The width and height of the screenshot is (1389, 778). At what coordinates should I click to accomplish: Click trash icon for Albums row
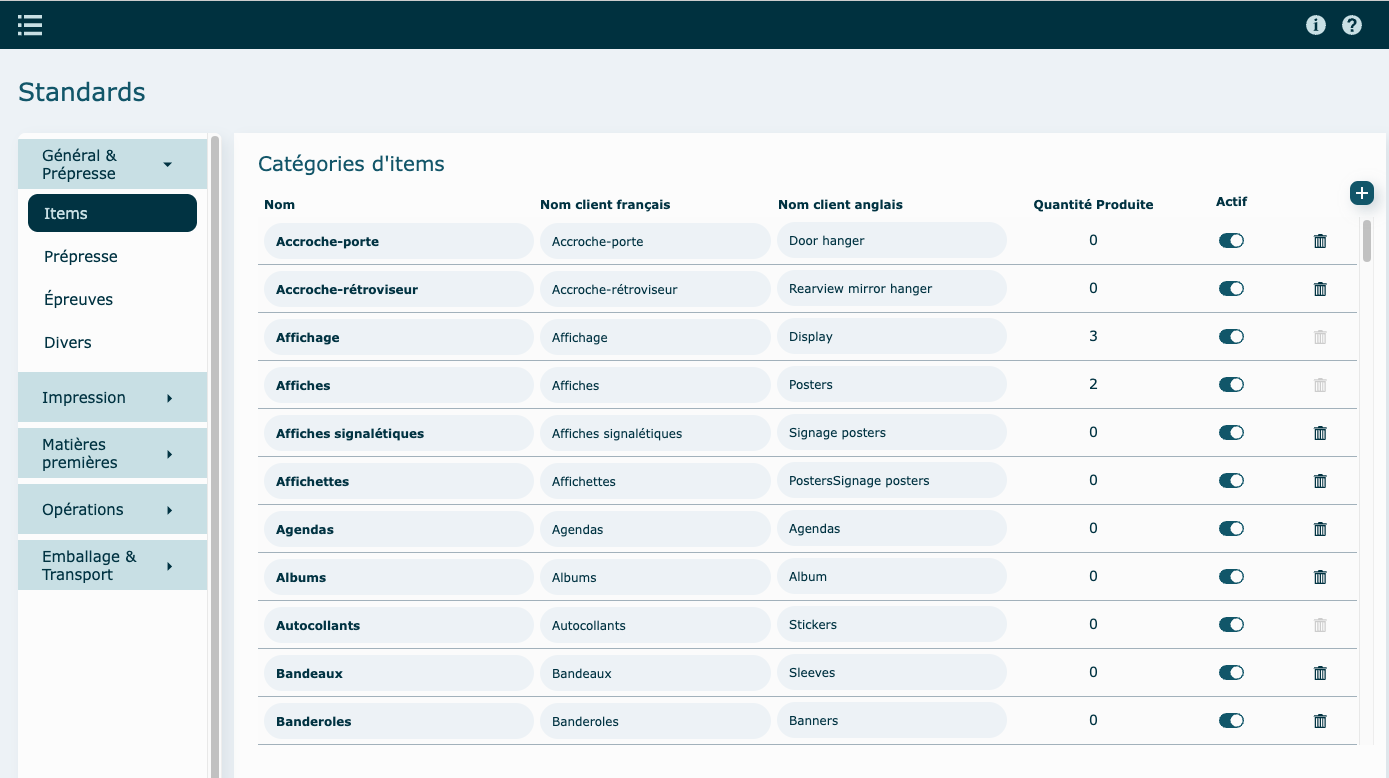point(1319,577)
